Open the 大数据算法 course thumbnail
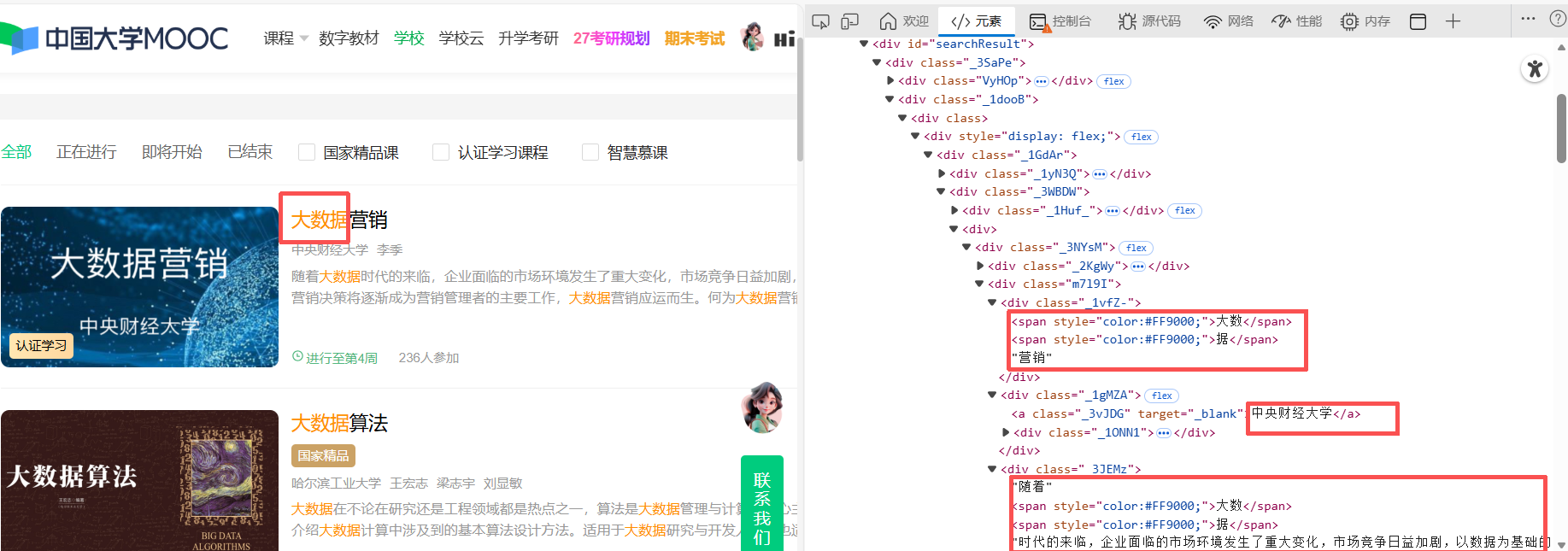 coord(139,480)
